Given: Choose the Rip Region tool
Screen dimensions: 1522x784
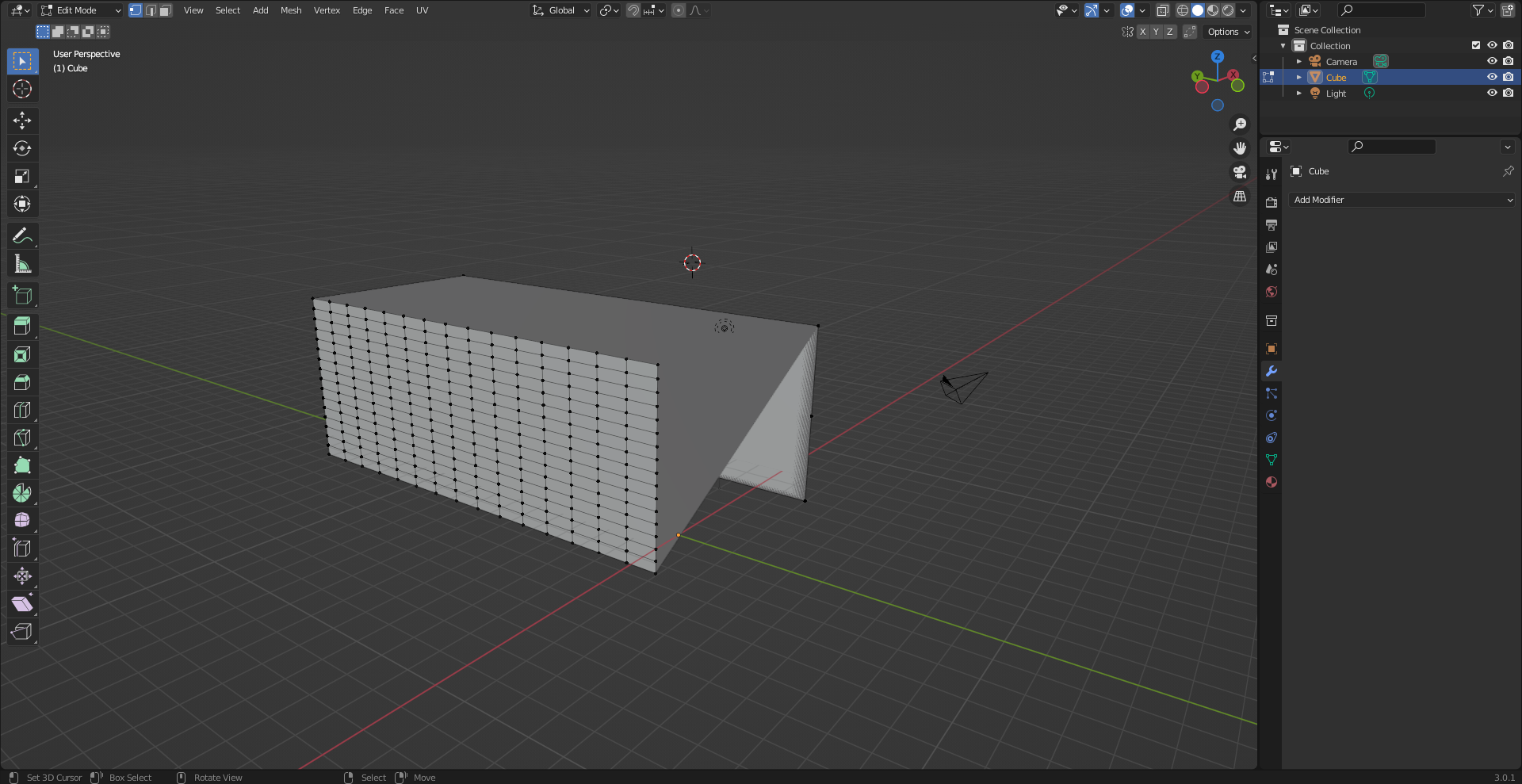Looking at the screenshot, I should 22,632.
